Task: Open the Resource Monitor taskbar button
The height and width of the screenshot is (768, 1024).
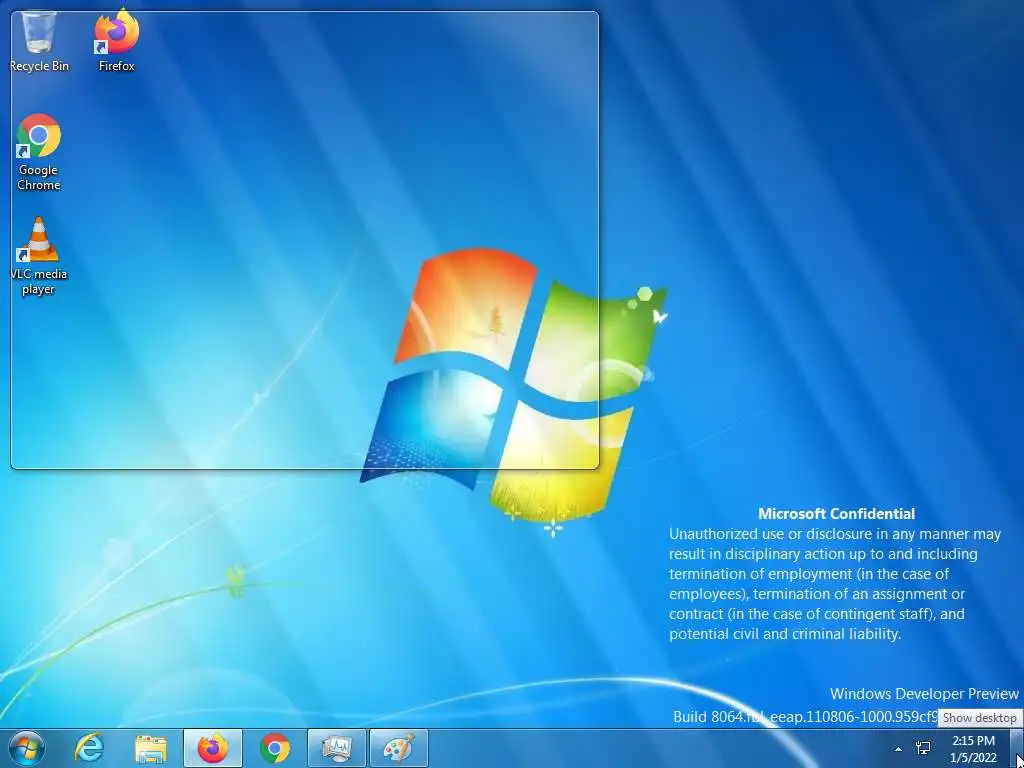Action: (x=336, y=748)
